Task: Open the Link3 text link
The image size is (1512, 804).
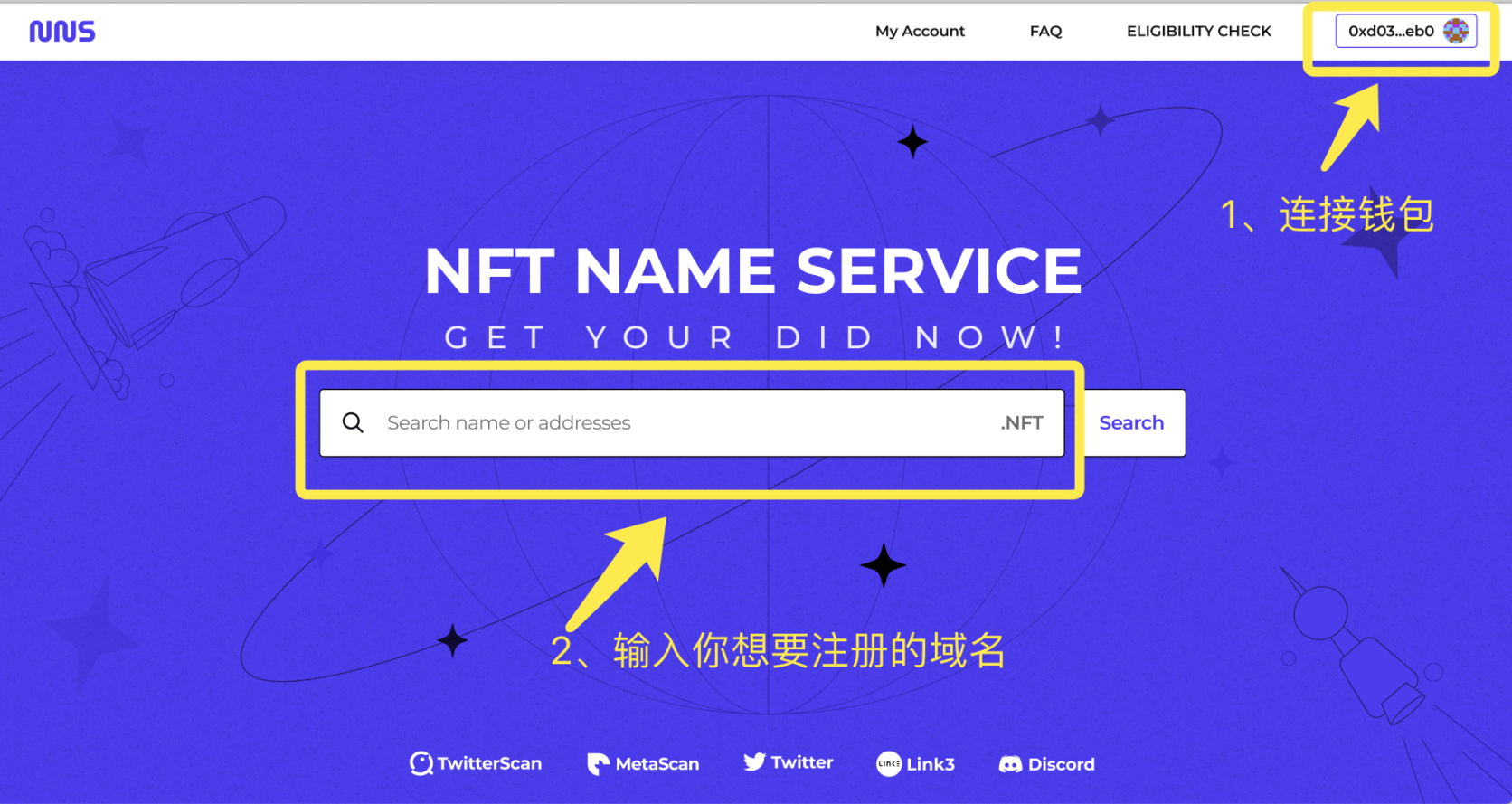Action: (931, 764)
